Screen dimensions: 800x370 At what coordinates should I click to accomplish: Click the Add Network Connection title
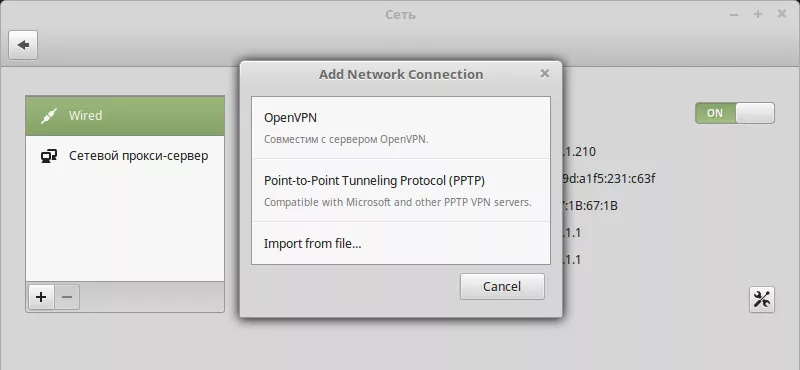pyautogui.click(x=401, y=75)
